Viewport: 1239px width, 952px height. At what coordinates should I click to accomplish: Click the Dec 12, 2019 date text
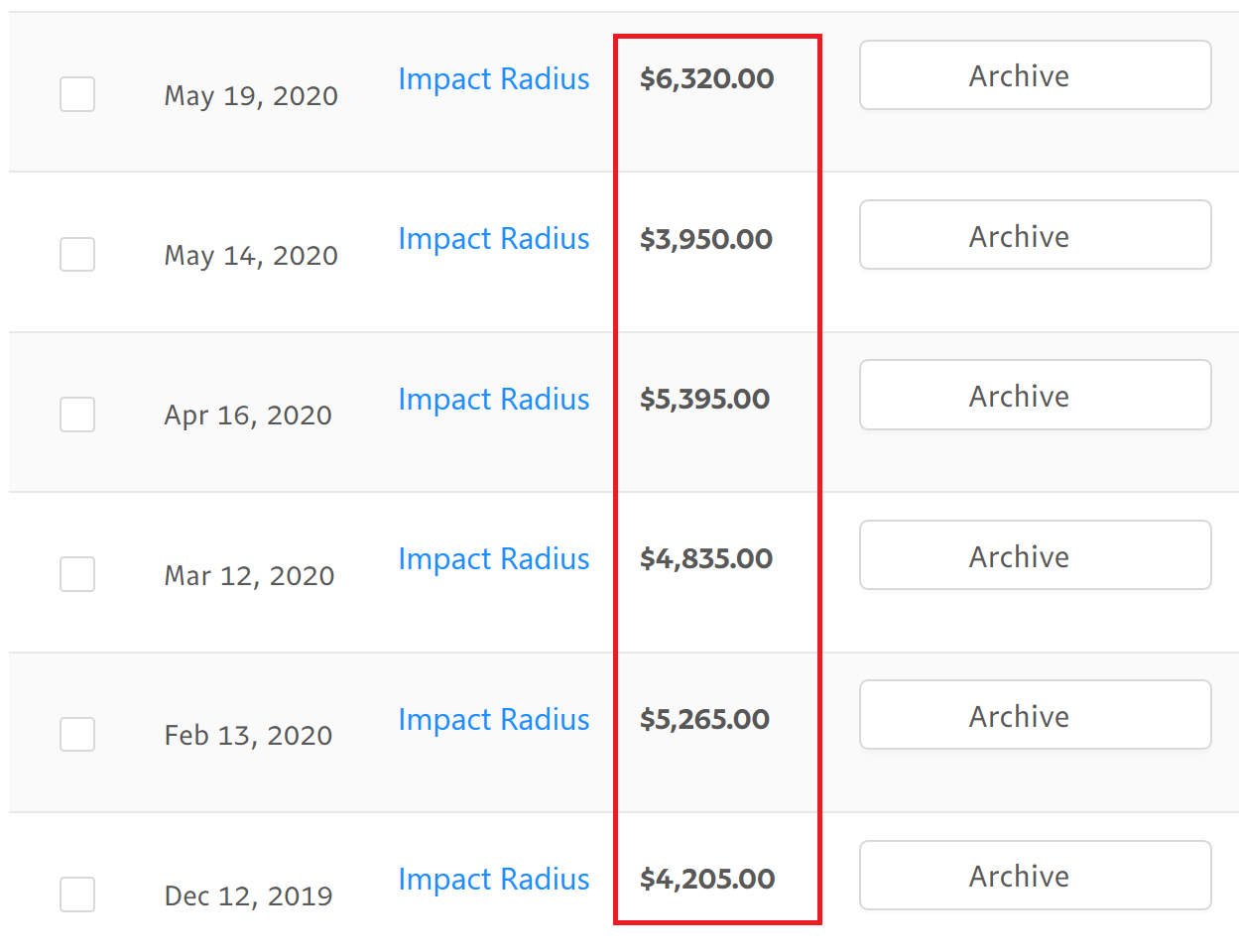249,896
